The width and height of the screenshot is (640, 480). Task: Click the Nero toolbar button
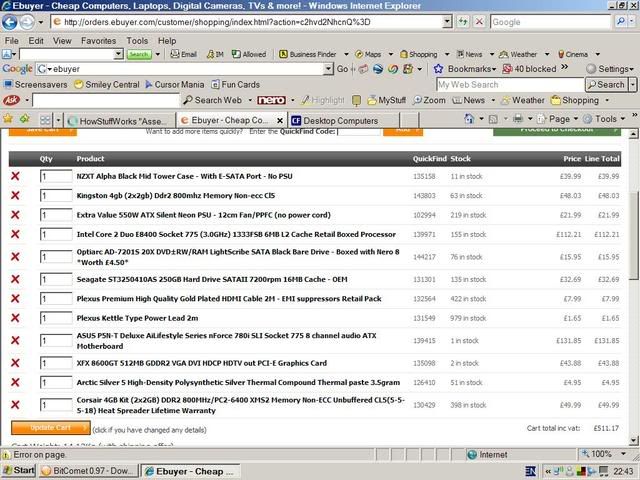[x=271, y=100]
